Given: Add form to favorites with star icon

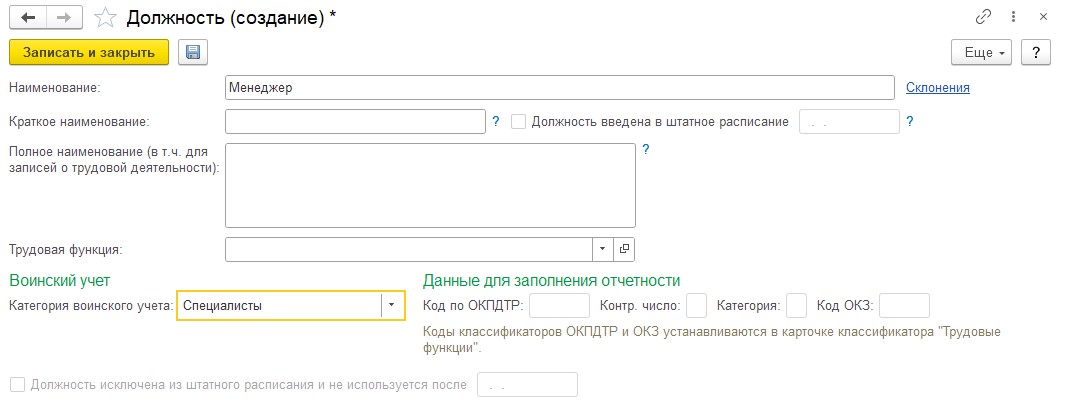Looking at the screenshot, I should tap(106, 18).
